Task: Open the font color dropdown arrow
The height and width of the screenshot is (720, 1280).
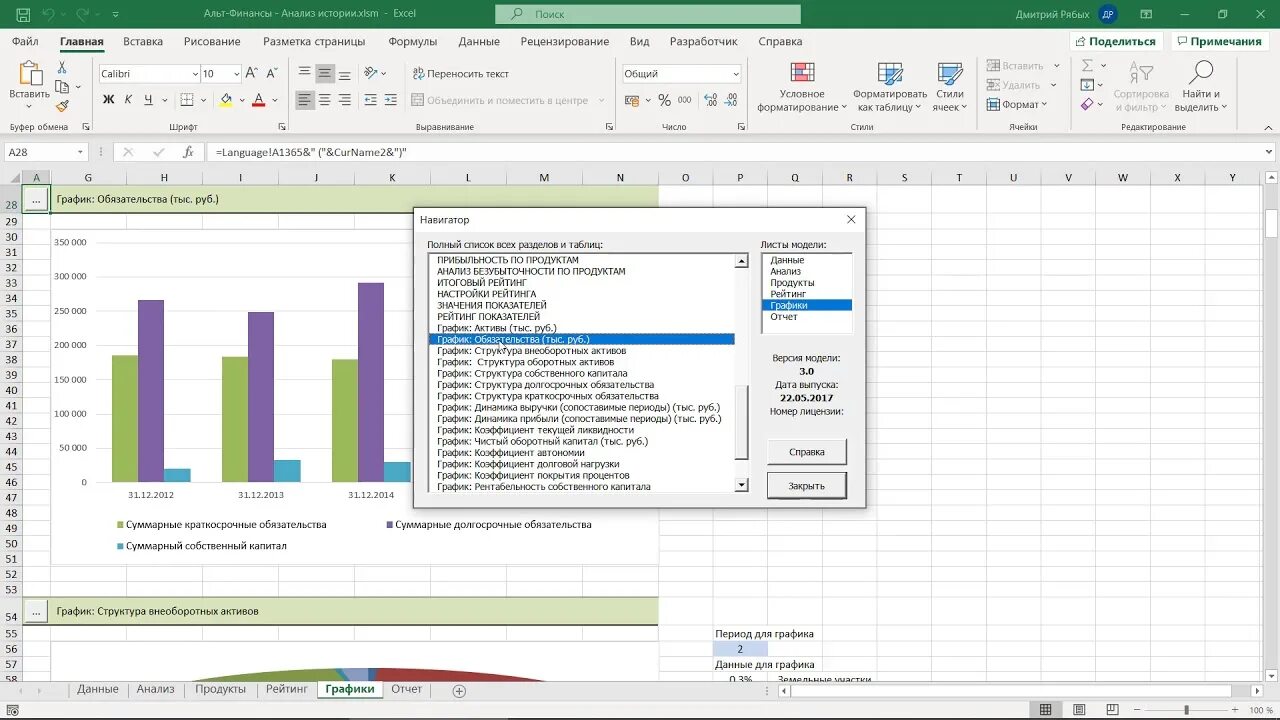Action: 274,100
